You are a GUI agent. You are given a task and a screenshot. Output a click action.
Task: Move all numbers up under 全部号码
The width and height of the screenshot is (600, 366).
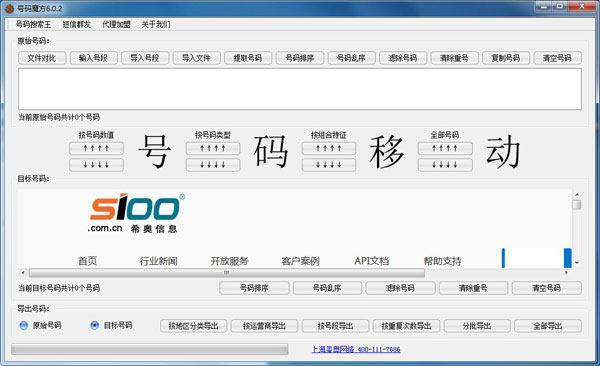click(445, 148)
